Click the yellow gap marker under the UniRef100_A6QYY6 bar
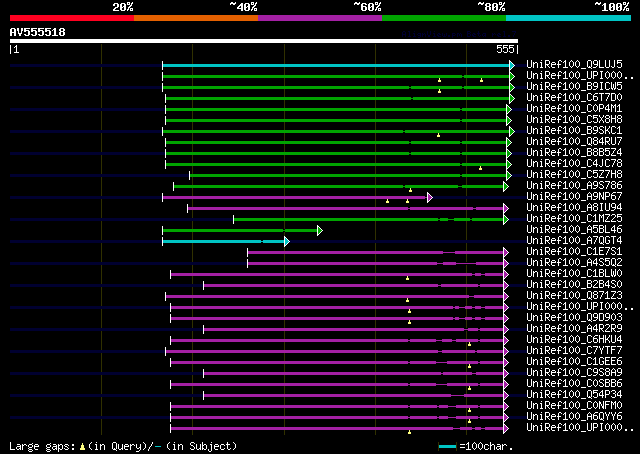The width and height of the screenshot is (640, 454). 469,421
